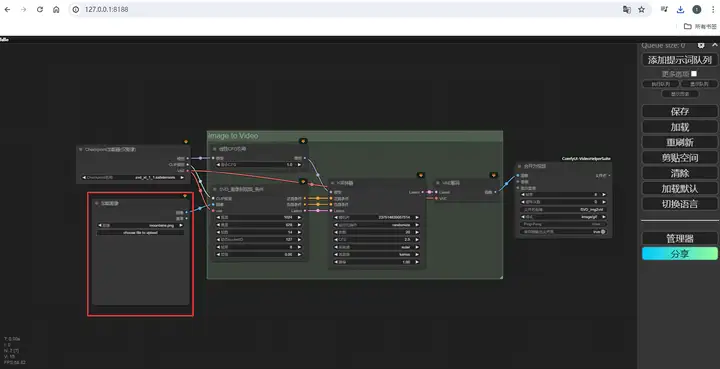Viewport: 720px width, 369px height.
Task: Click the fox badge above the Load Image node
Action: [185, 196]
